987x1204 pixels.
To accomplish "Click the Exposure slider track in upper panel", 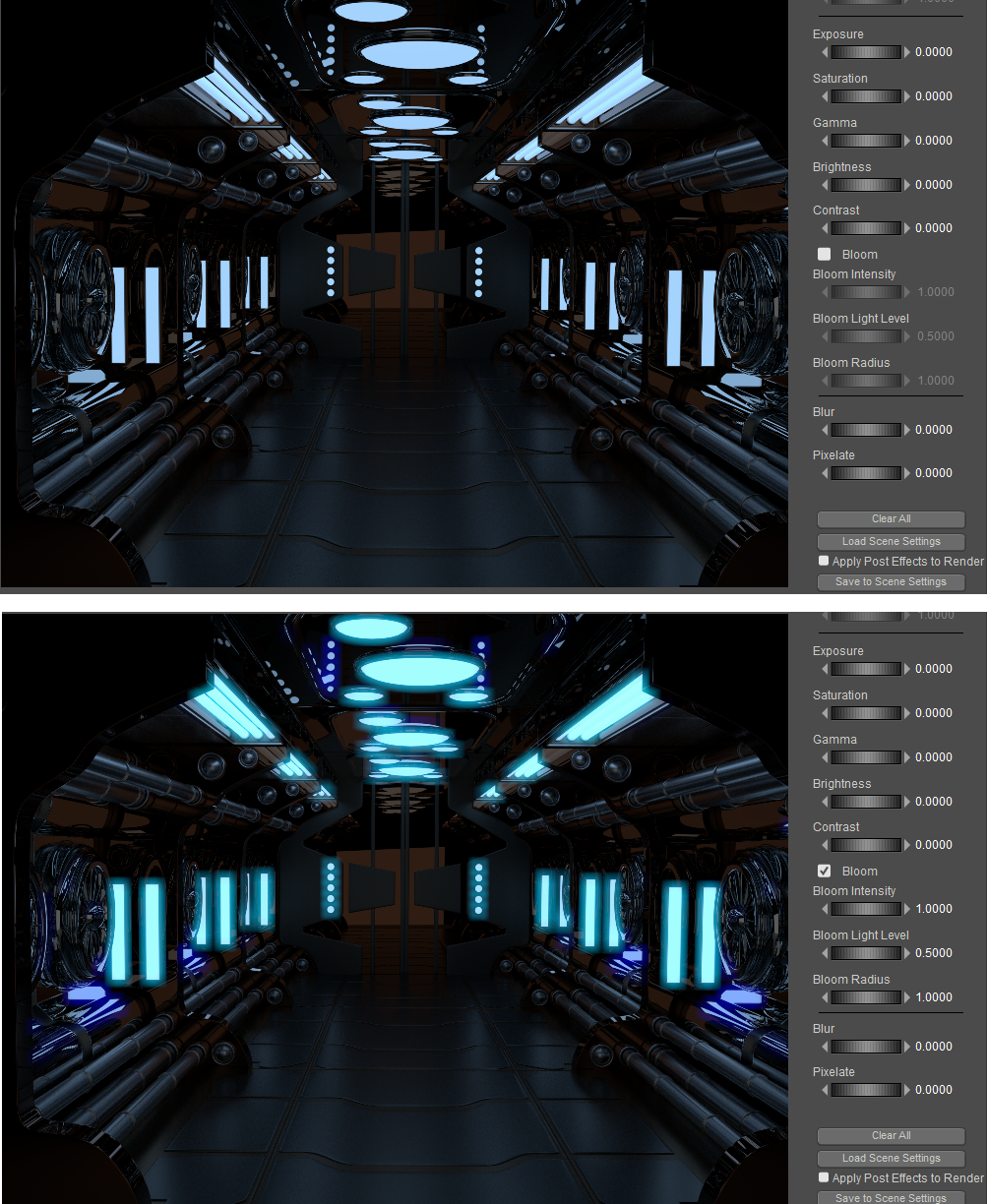I will pos(866,52).
